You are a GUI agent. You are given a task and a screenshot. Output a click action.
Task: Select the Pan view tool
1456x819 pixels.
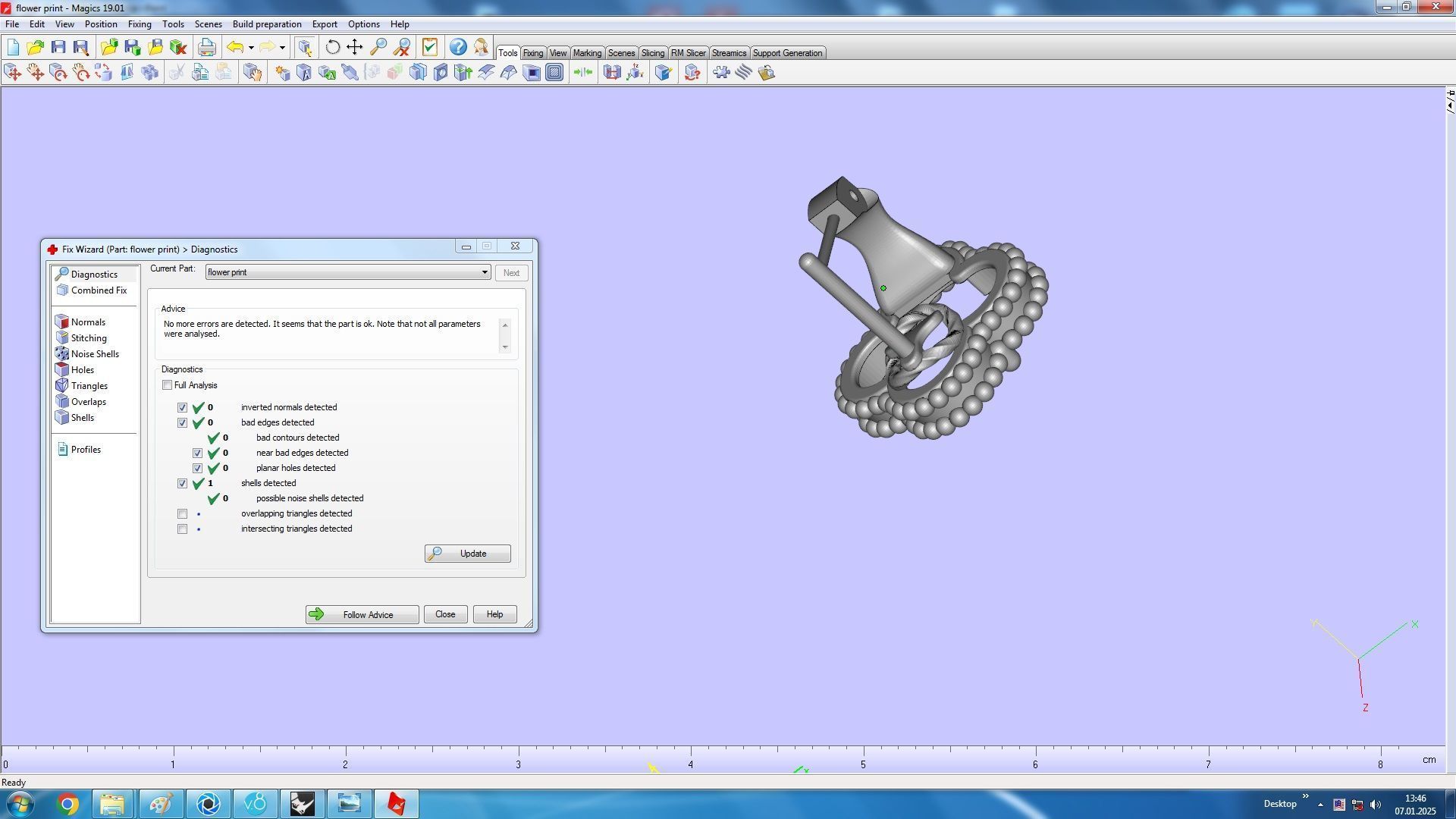pos(354,48)
